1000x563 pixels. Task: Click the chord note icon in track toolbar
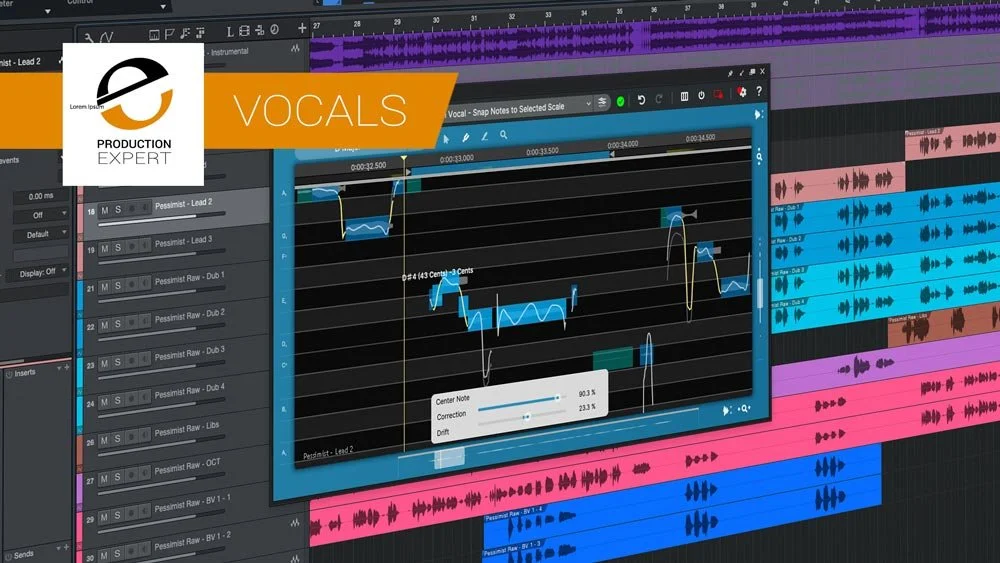(185, 33)
